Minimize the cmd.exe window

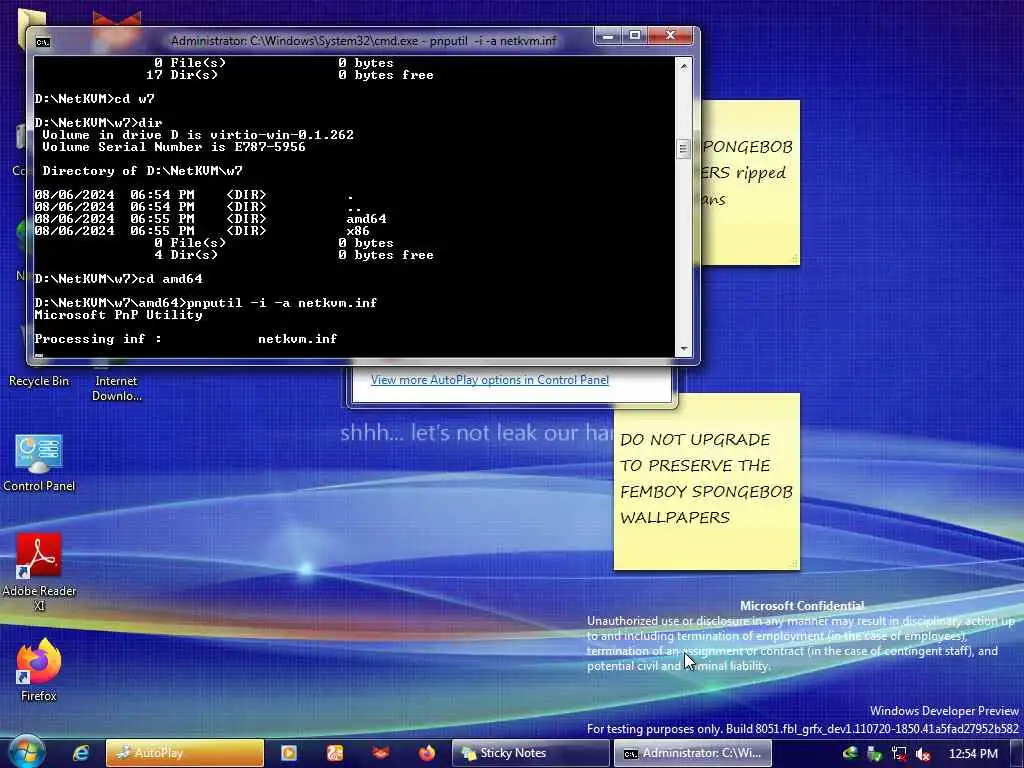[608, 36]
